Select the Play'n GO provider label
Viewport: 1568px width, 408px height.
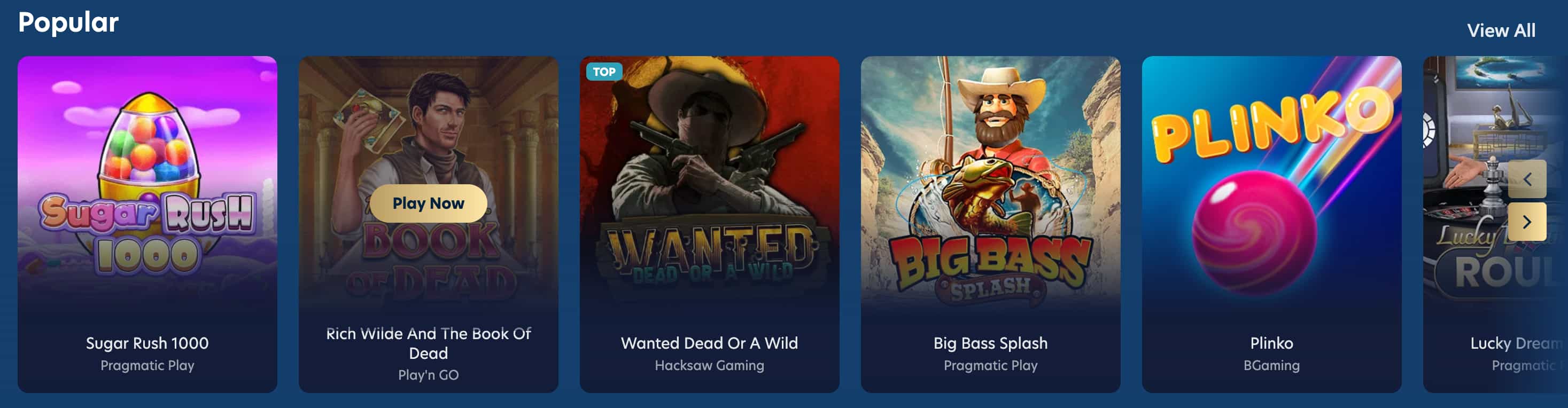(x=428, y=375)
